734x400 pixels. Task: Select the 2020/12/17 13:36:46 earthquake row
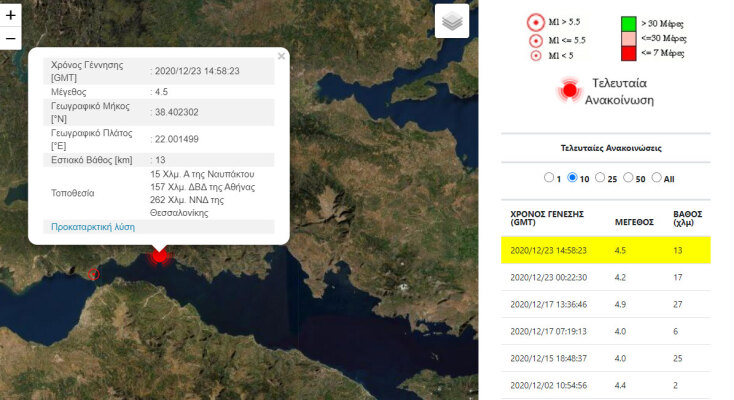[x=605, y=305]
